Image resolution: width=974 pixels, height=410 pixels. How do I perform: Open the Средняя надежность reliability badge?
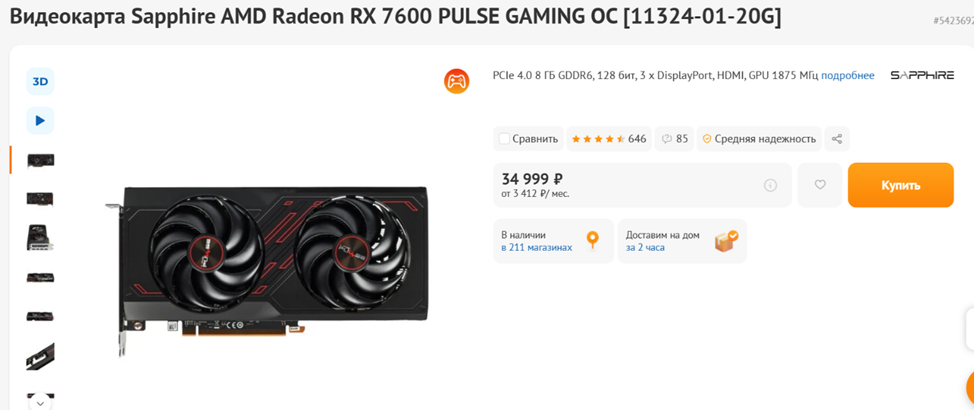[759, 139]
